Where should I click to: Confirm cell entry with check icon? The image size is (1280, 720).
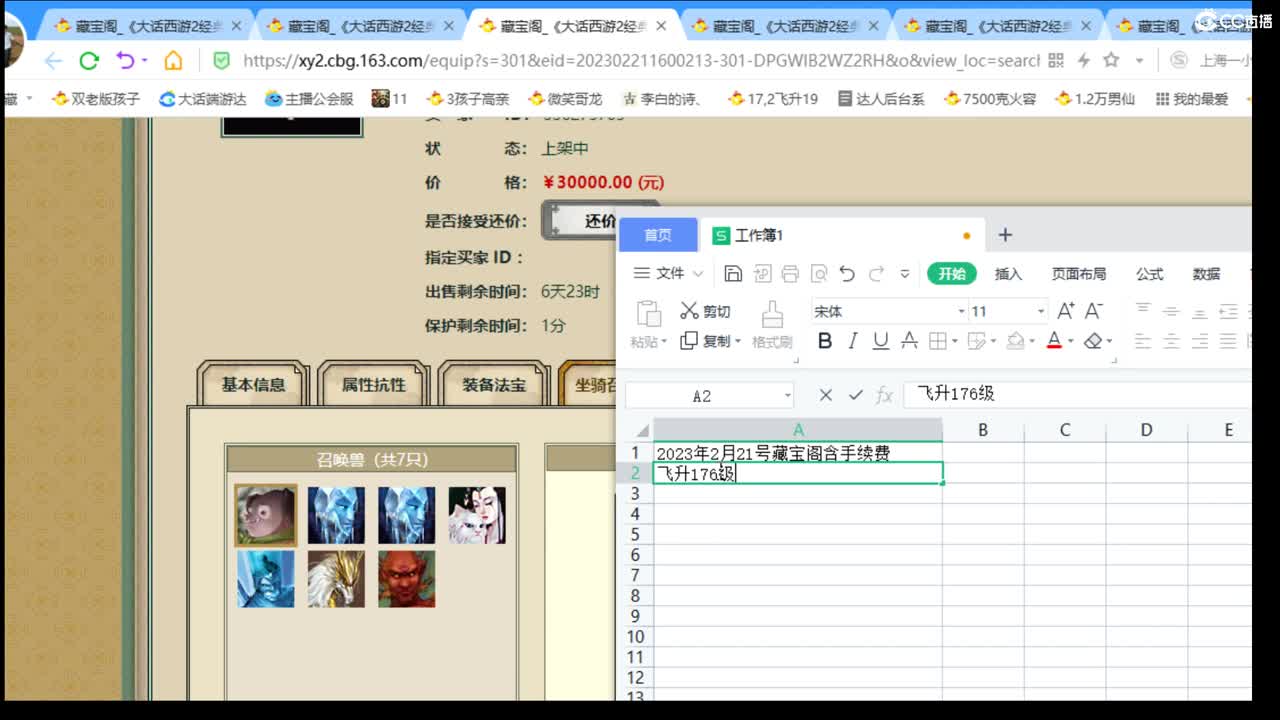[x=855, y=395]
